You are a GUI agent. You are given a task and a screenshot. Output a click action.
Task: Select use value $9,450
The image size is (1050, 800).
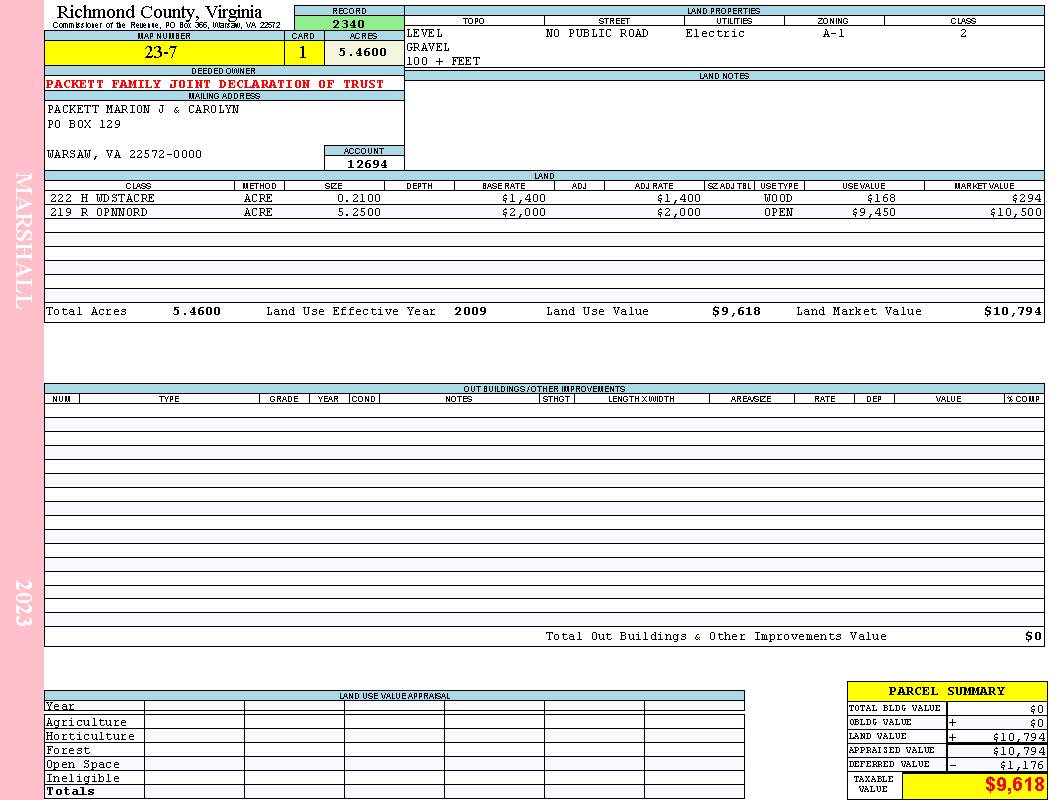873,213
